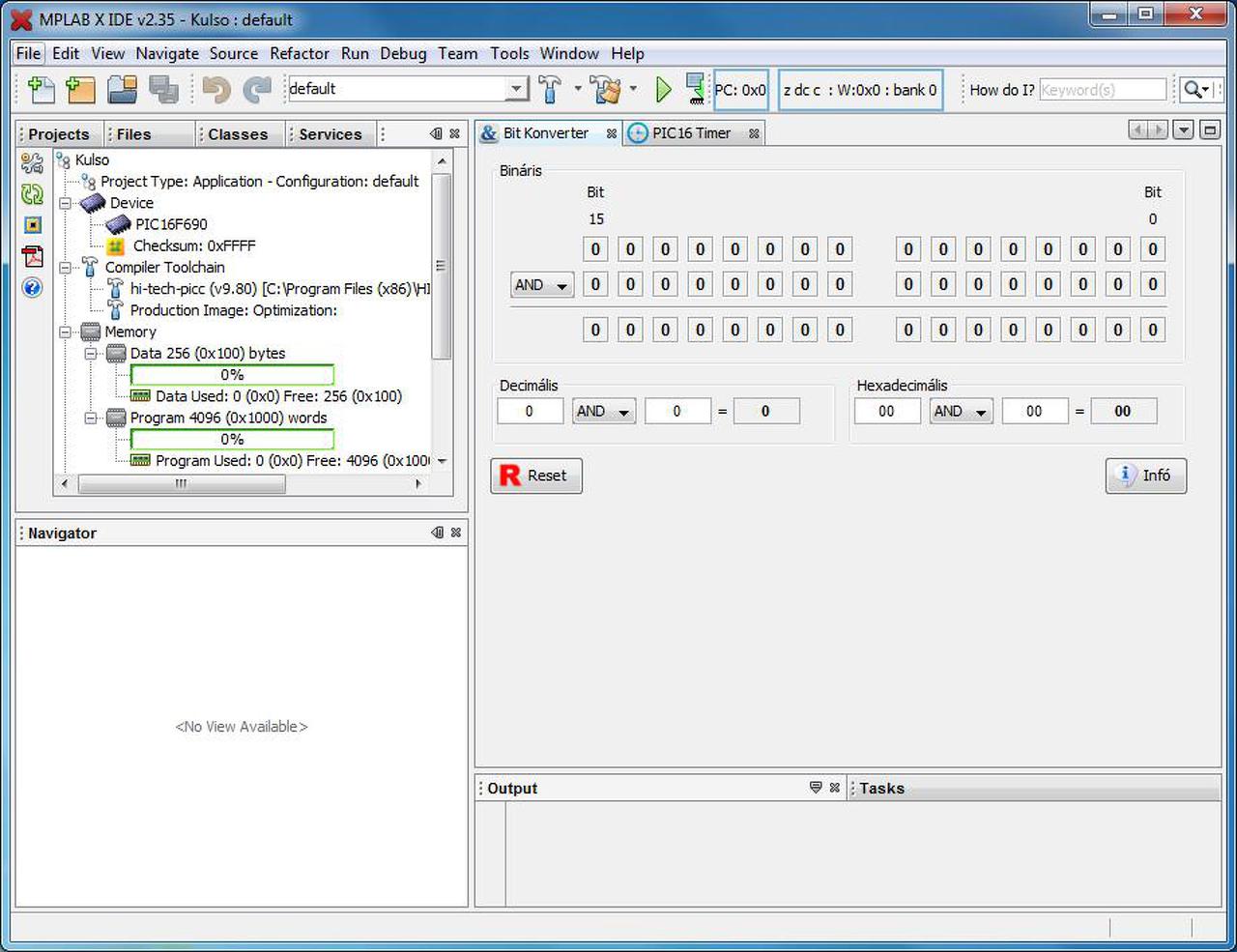Click the How do I keyword search field

pyautogui.click(x=1103, y=90)
